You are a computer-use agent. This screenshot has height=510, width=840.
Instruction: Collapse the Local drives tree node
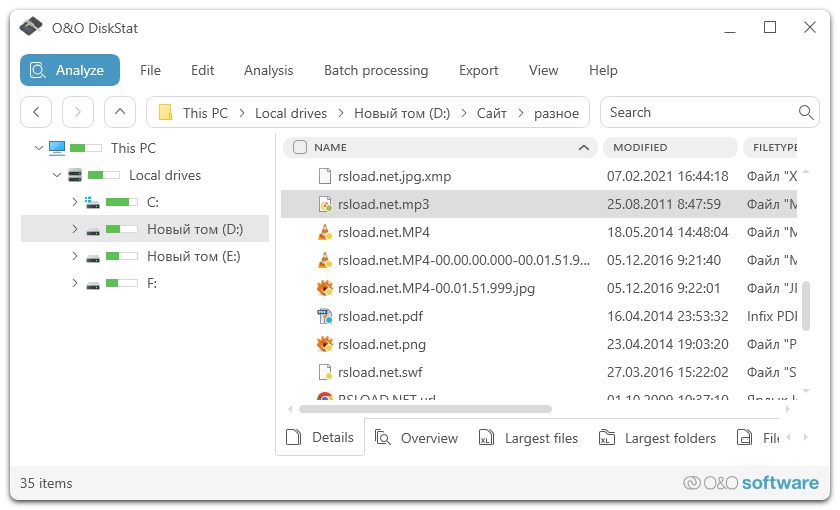coord(57,175)
